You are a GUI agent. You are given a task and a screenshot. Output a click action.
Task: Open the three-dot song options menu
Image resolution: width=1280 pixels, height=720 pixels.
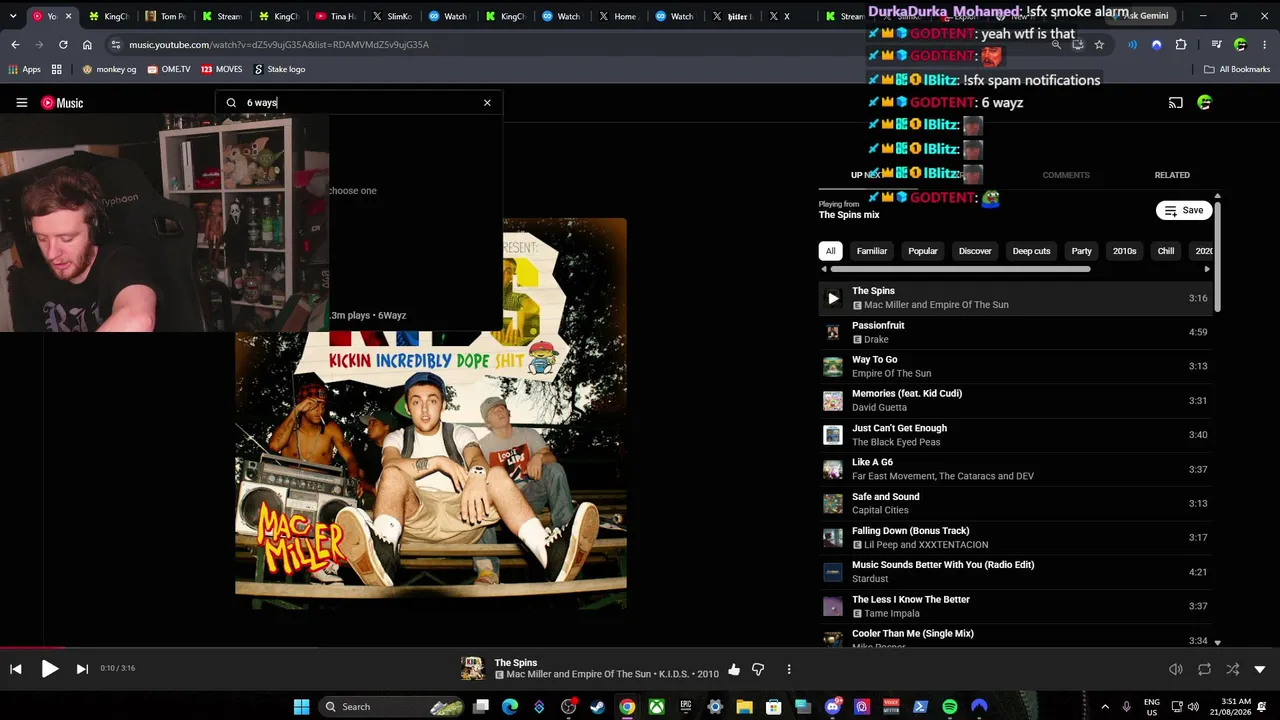[x=789, y=669]
